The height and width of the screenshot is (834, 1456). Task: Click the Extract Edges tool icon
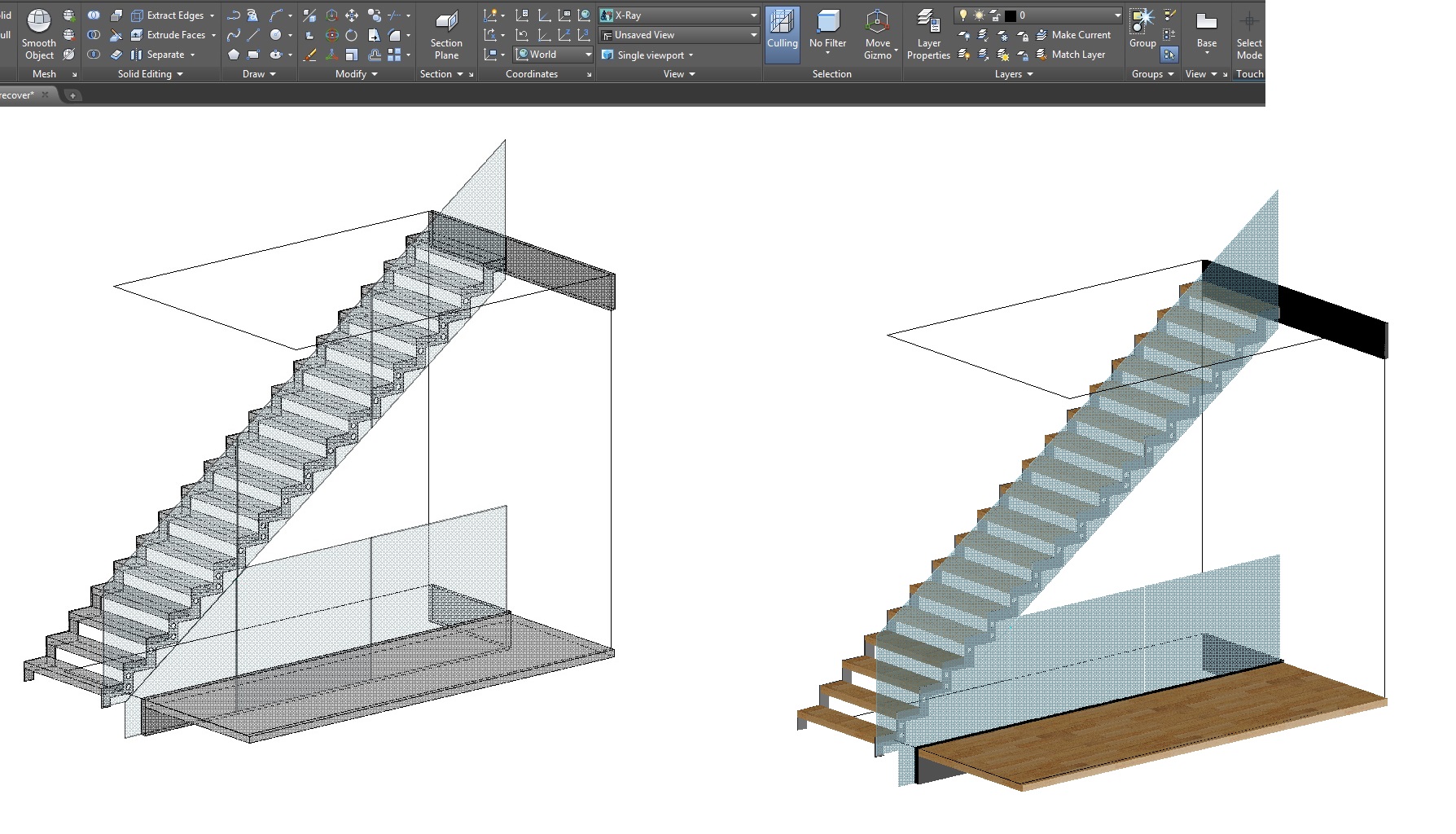point(136,14)
